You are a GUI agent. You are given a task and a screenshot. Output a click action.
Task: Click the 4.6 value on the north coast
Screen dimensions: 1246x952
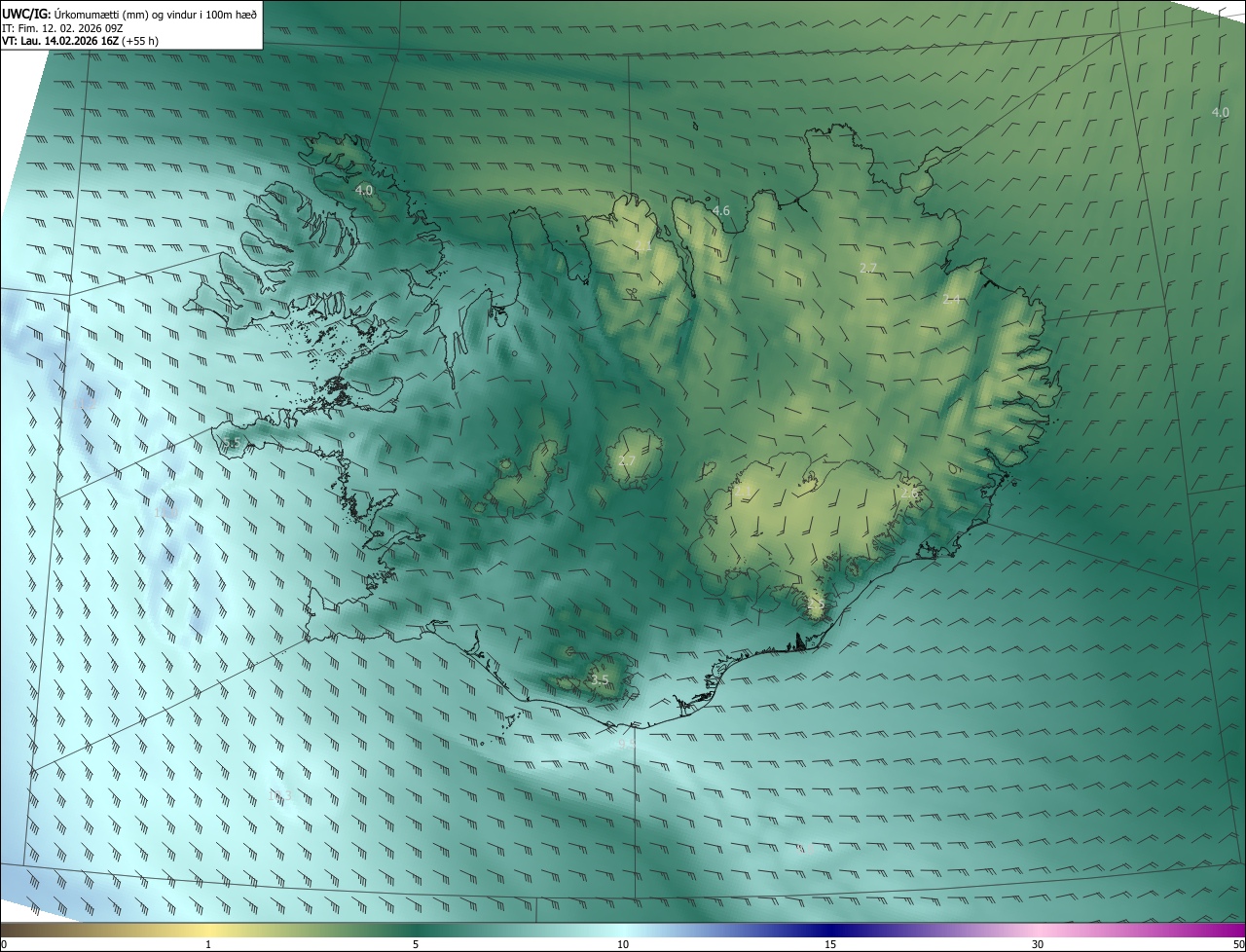click(720, 210)
